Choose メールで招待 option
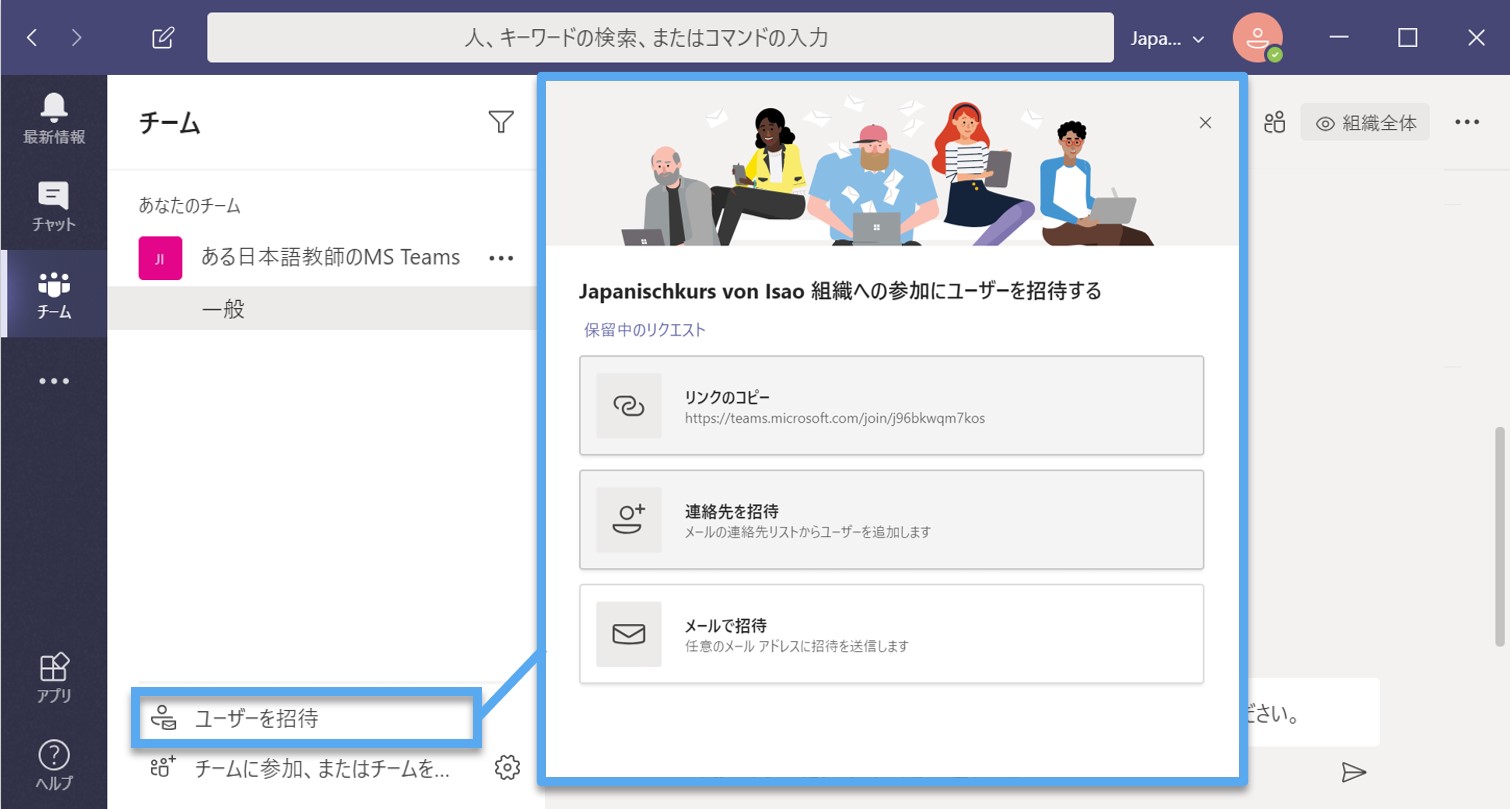Screen dimensions: 1510x809 [x=891, y=634]
